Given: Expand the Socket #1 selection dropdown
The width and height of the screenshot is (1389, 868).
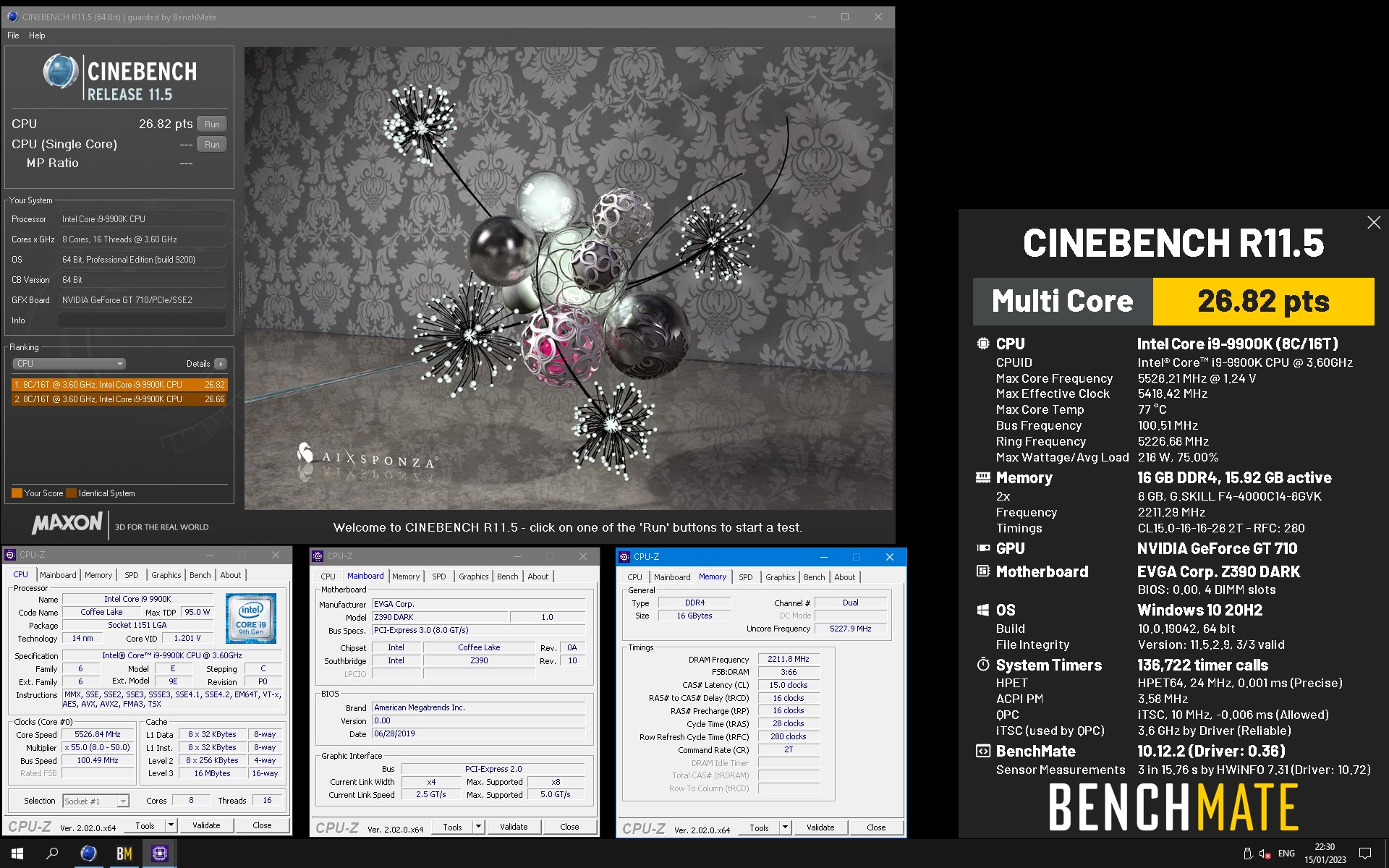Looking at the screenshot, I should pyautogui.click(x=95, y=801).
